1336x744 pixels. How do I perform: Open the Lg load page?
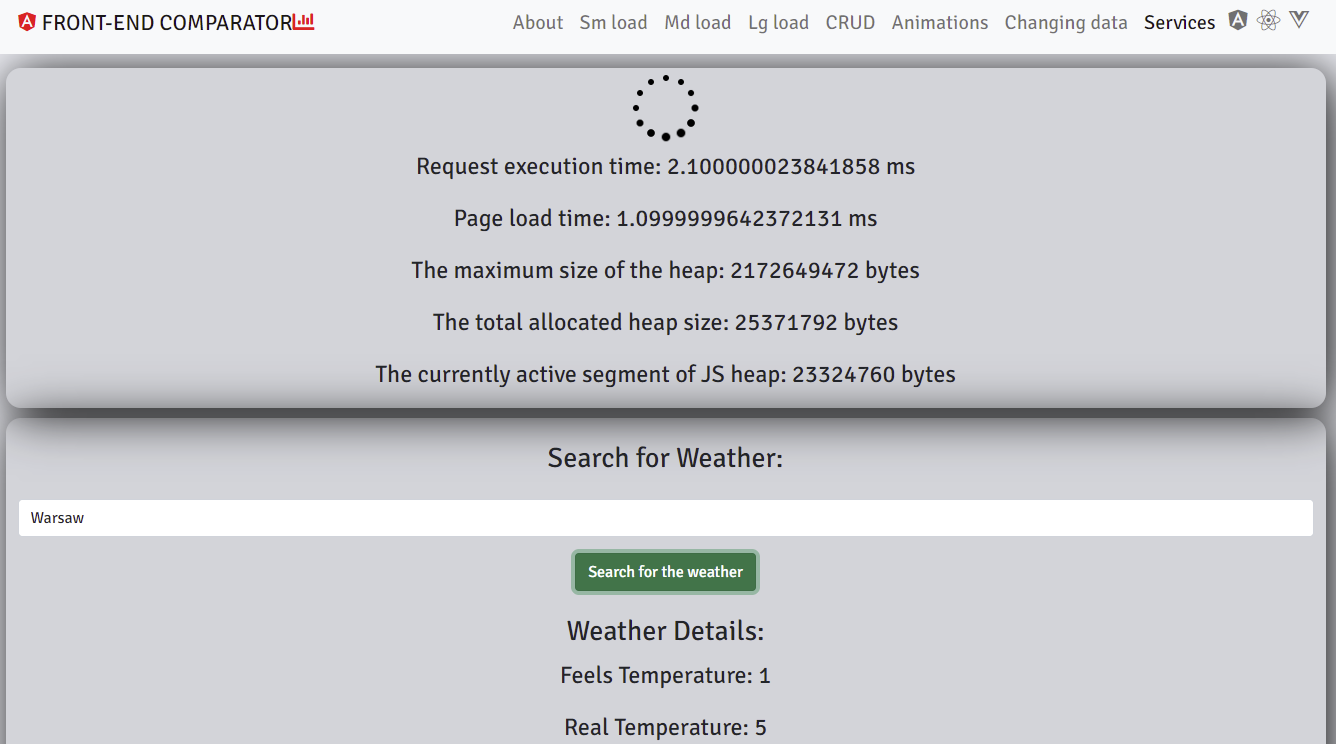(778, 22)
